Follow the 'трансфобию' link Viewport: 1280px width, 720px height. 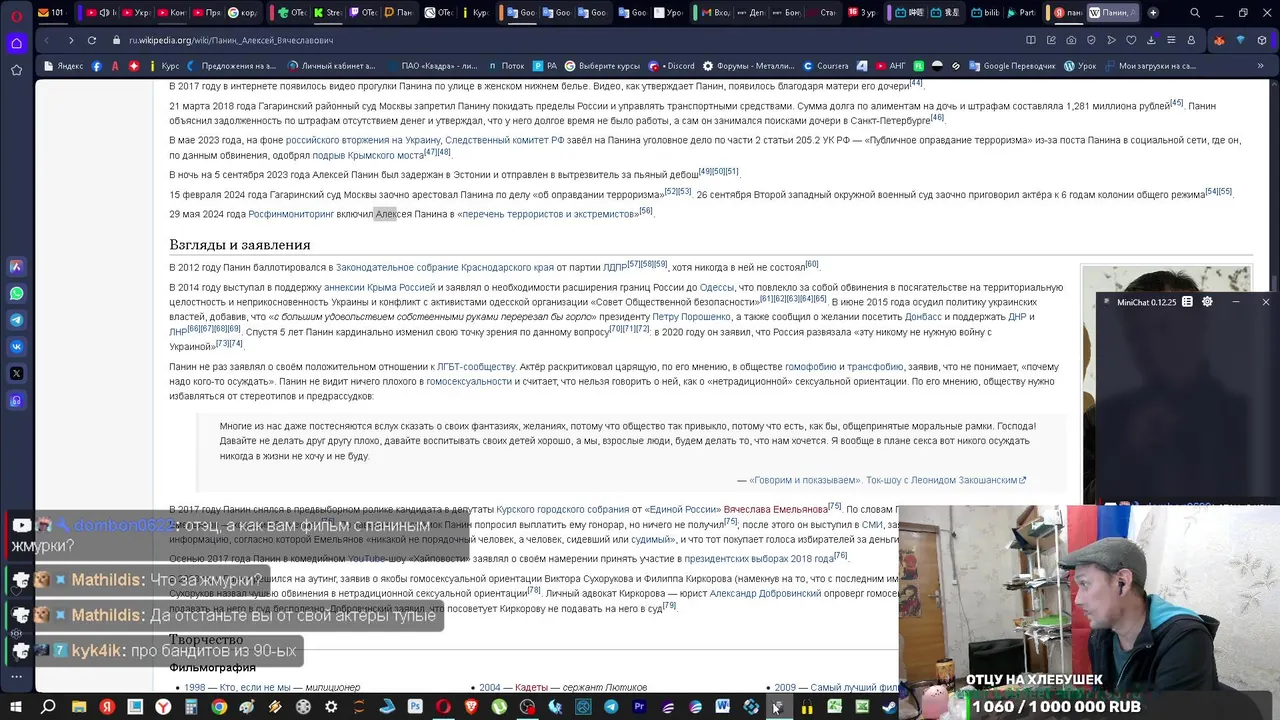pyautogui.click(x=875, y=367)
